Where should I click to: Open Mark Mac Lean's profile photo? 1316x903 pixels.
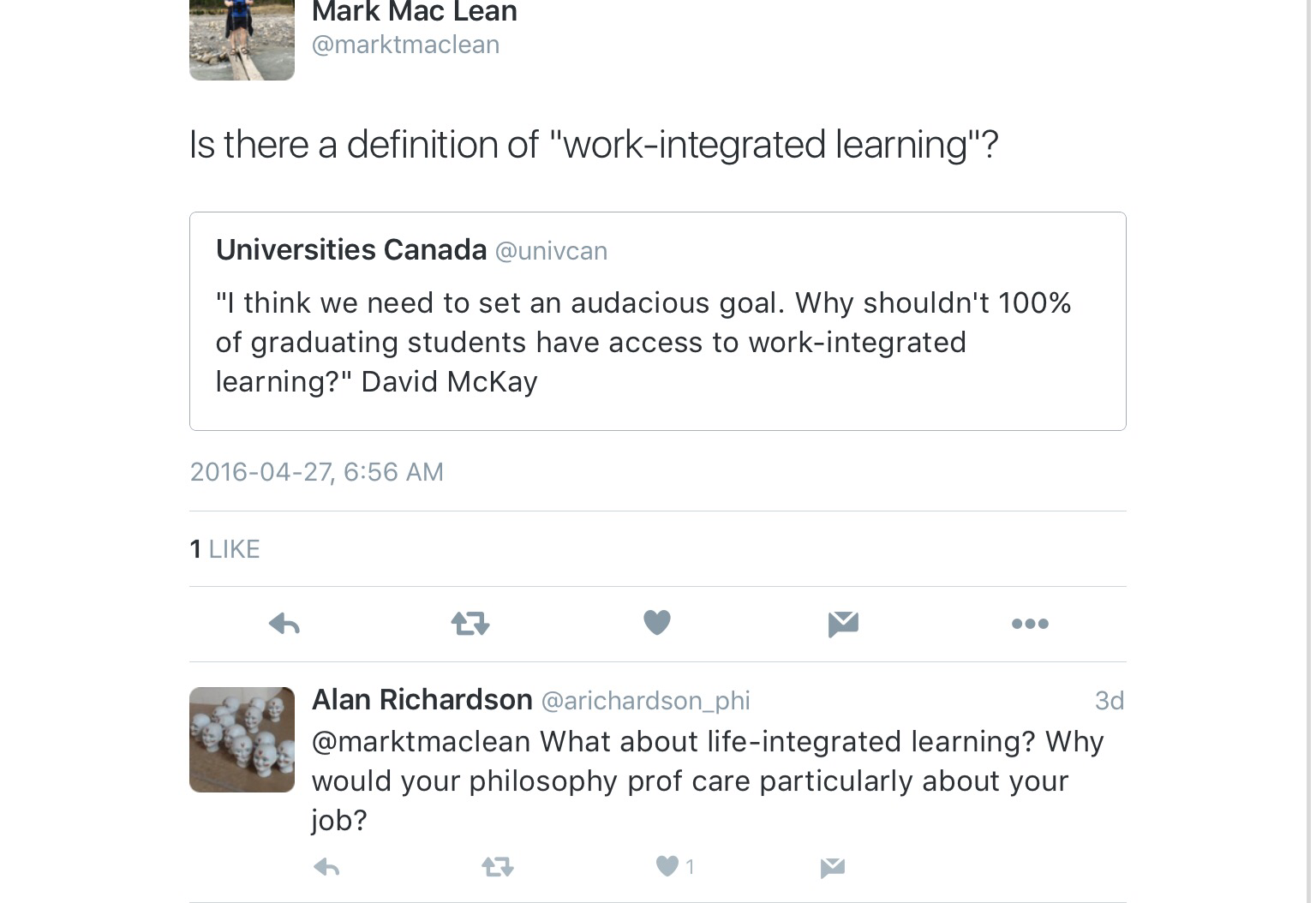pos(242,39)
